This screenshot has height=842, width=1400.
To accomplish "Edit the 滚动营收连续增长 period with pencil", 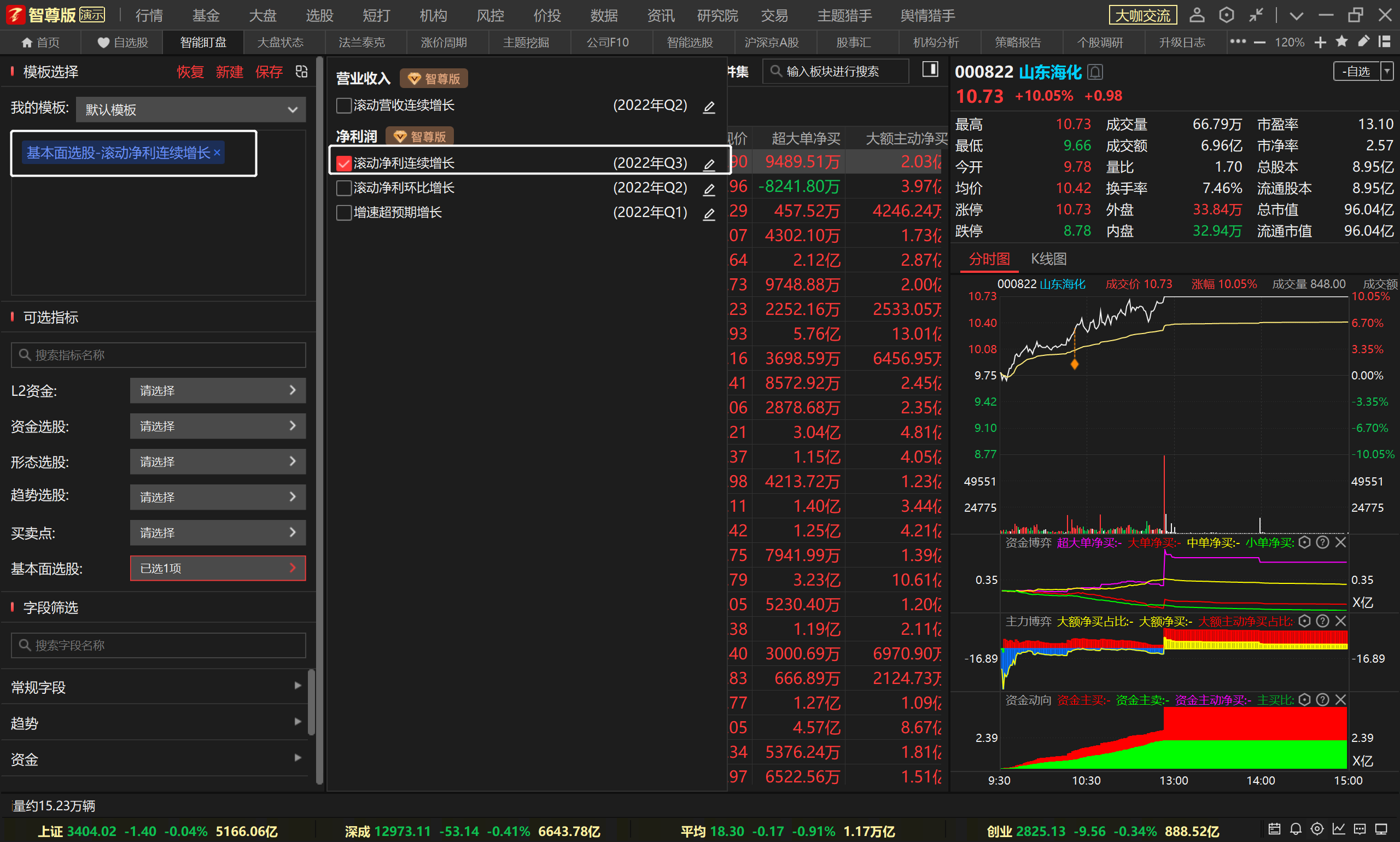I will pos(709,107).
